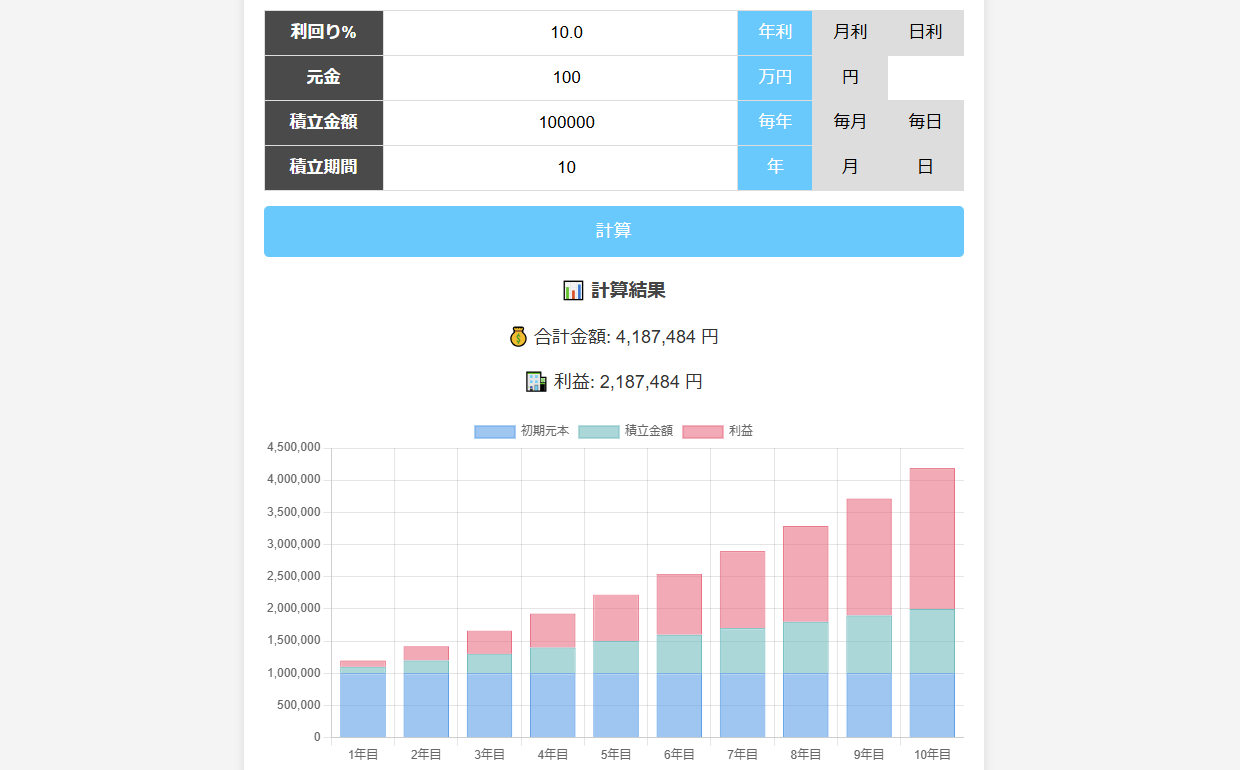The width and height of the screenshot is (1240, 770).
Task: Set period unit to 月
Action: pyautogui.click(x=850, y=167)
